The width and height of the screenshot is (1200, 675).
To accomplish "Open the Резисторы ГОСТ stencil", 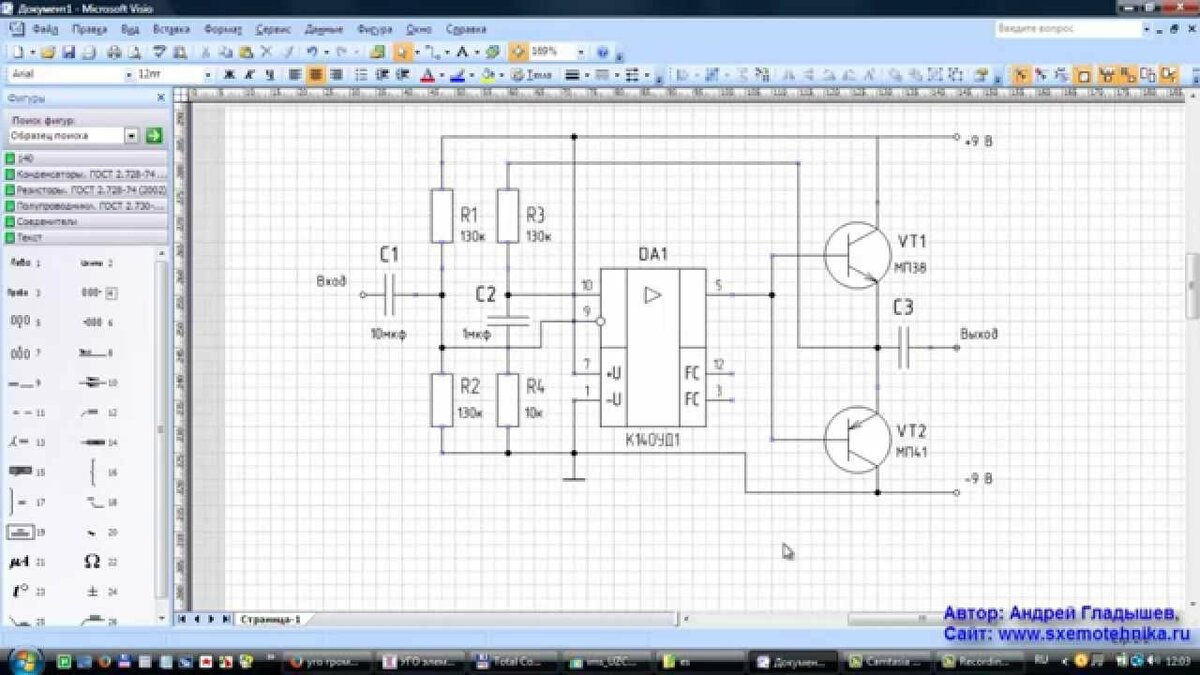I will pos(84,189).
